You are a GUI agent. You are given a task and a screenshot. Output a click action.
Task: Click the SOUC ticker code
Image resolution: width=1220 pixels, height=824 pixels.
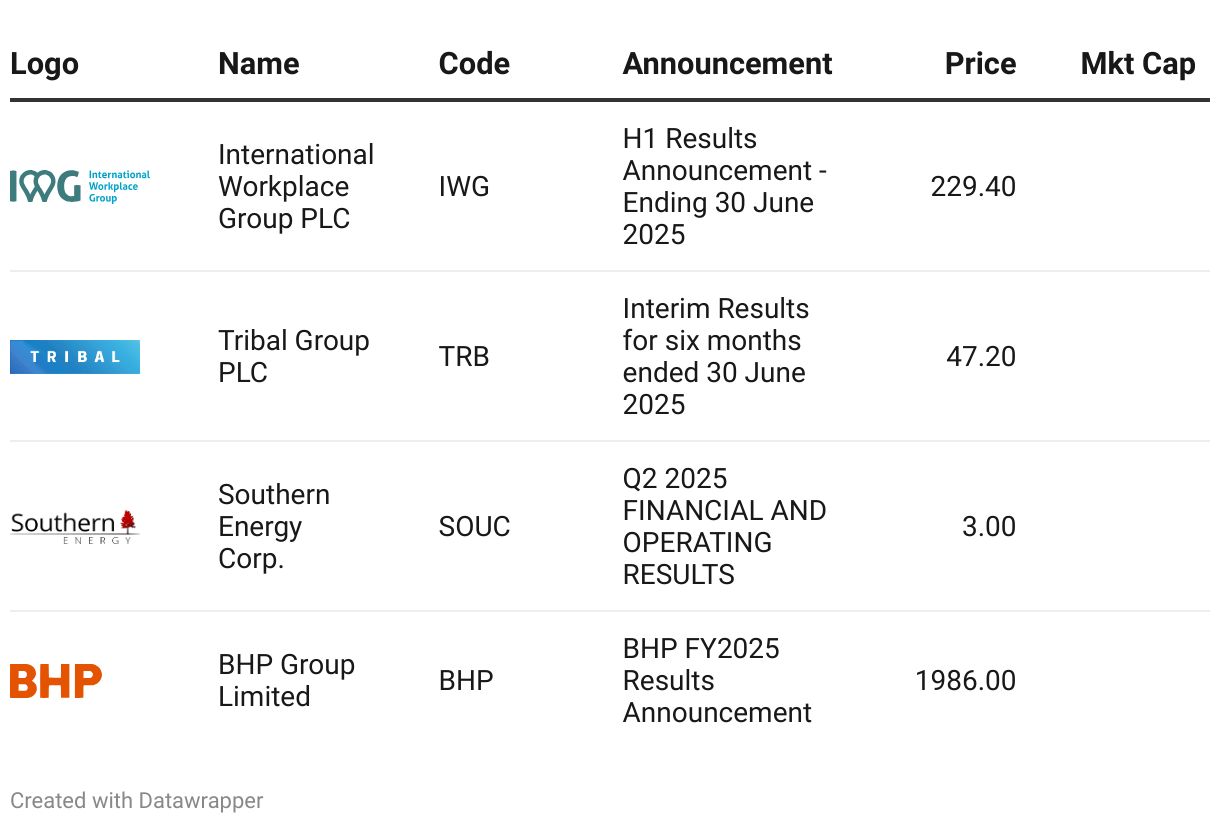coord(474,526)
